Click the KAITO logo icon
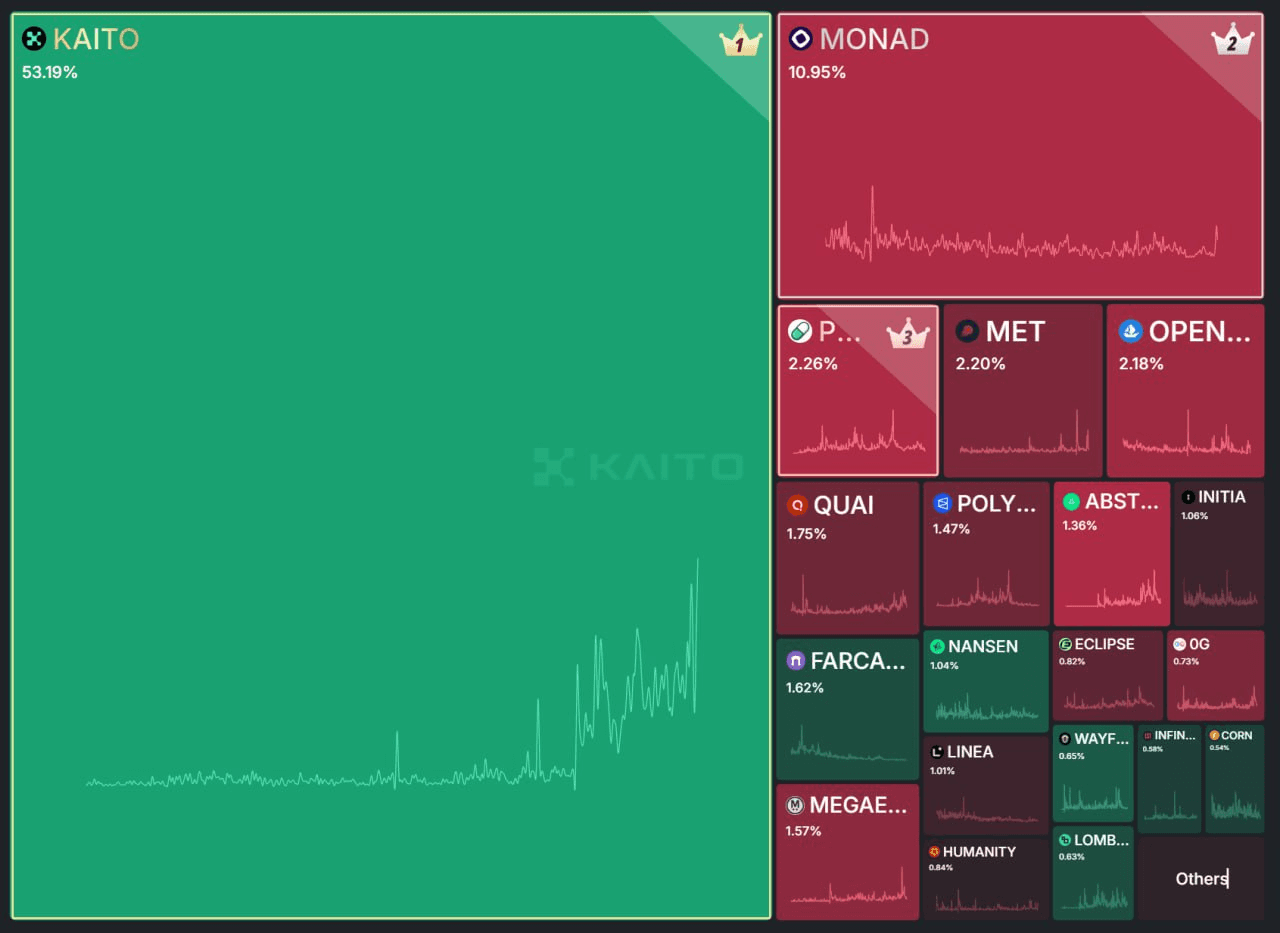Image resolution: width=1280 pixels, height=933 pixels. point(34,39)
